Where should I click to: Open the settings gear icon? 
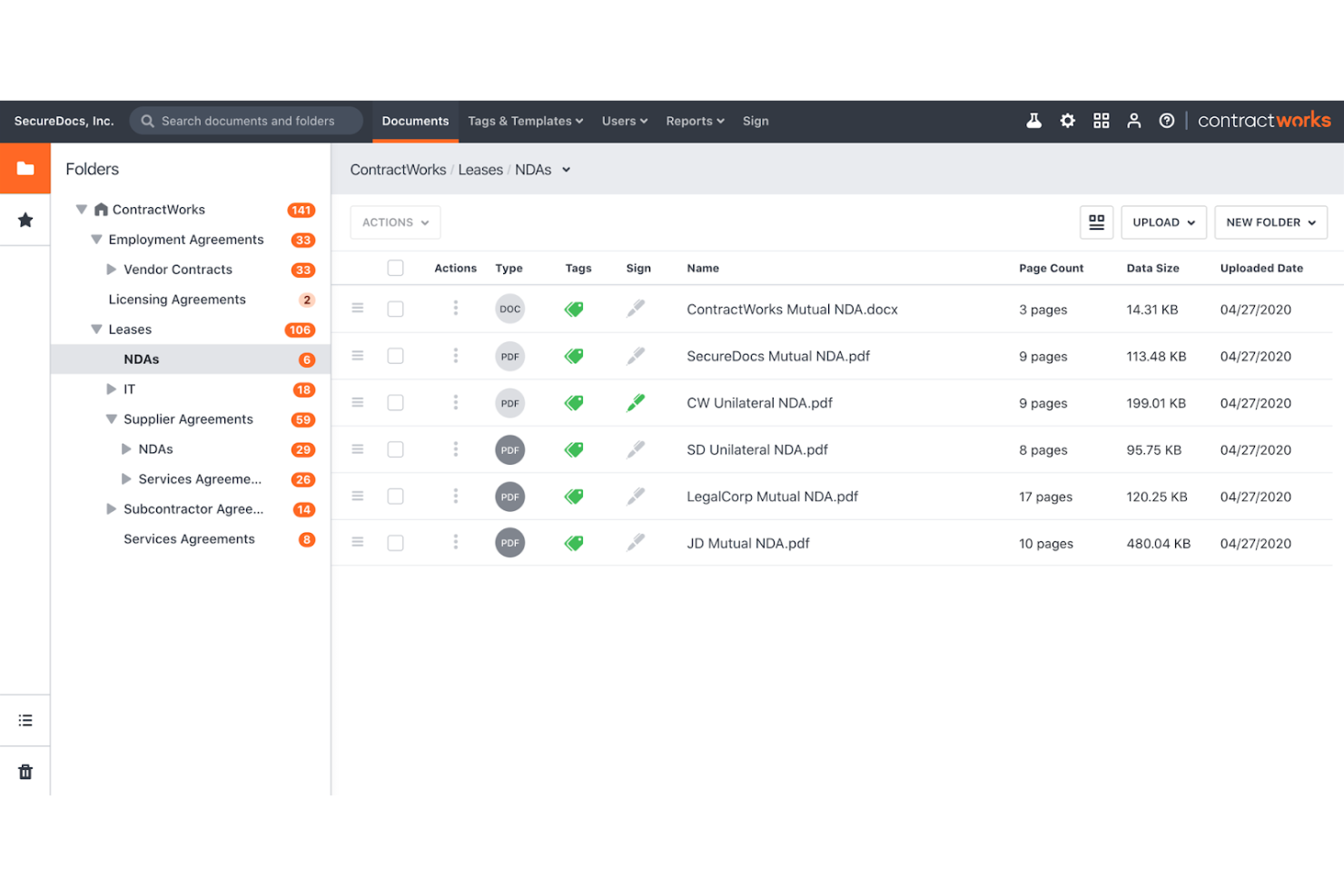(x=1068, y=121)
